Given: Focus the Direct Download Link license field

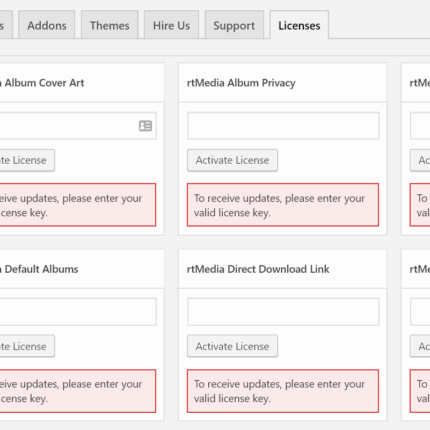Looking at the screenshot, I should click(283, 312).
